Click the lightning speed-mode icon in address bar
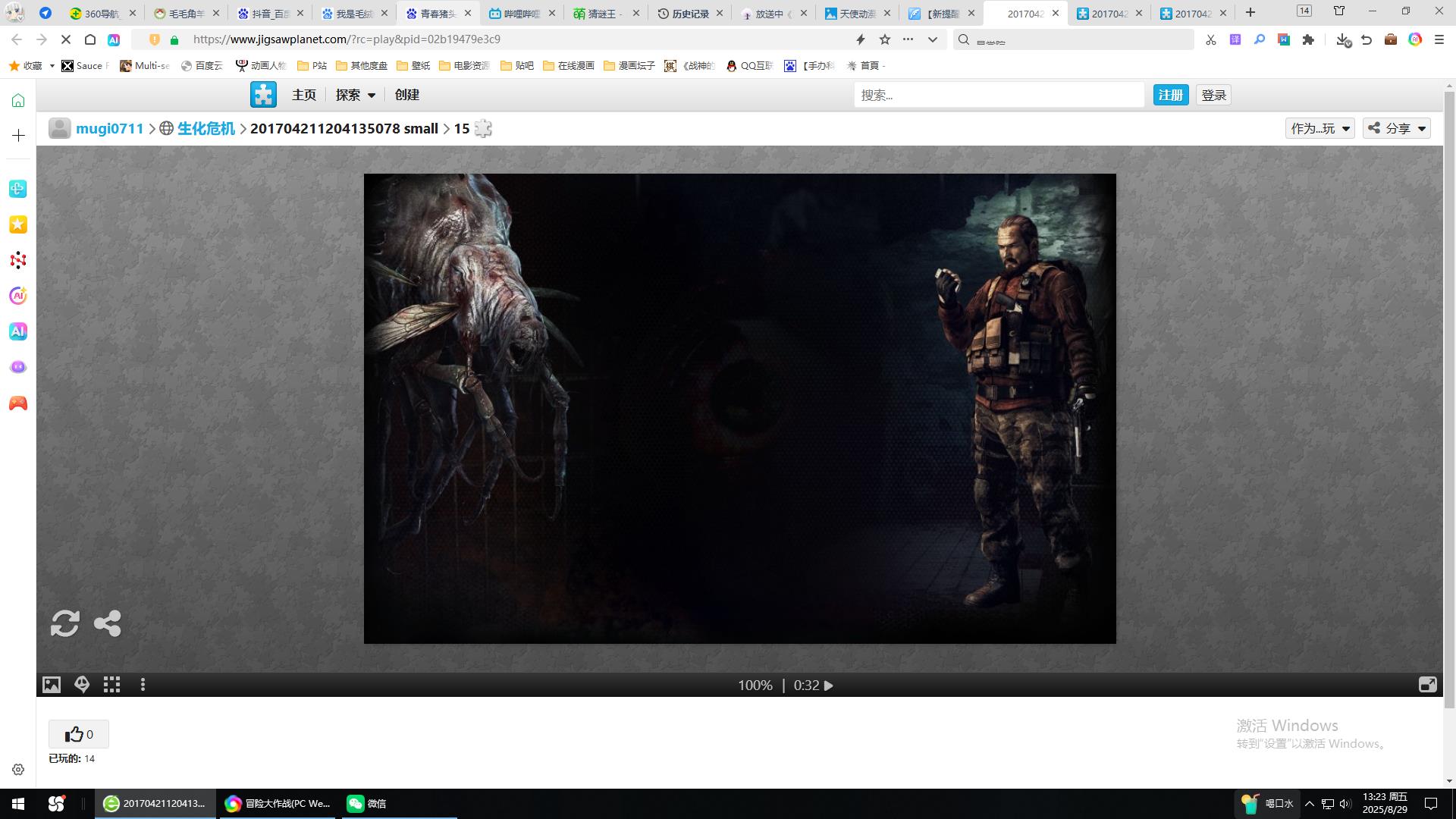1456x819 pixels. point(861,39)
